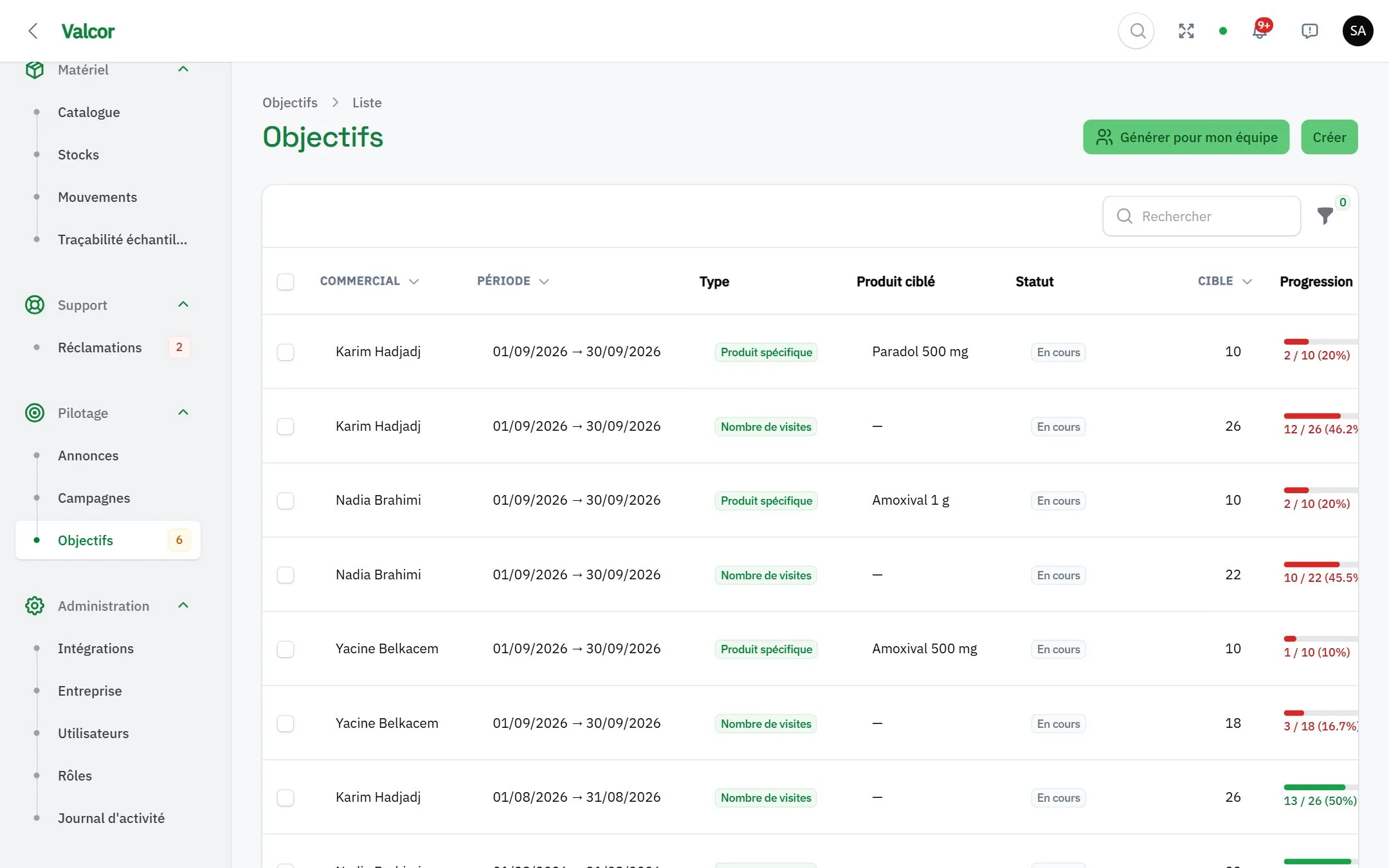Collapse the Matériel section chevron

click(x=183, y=69)
